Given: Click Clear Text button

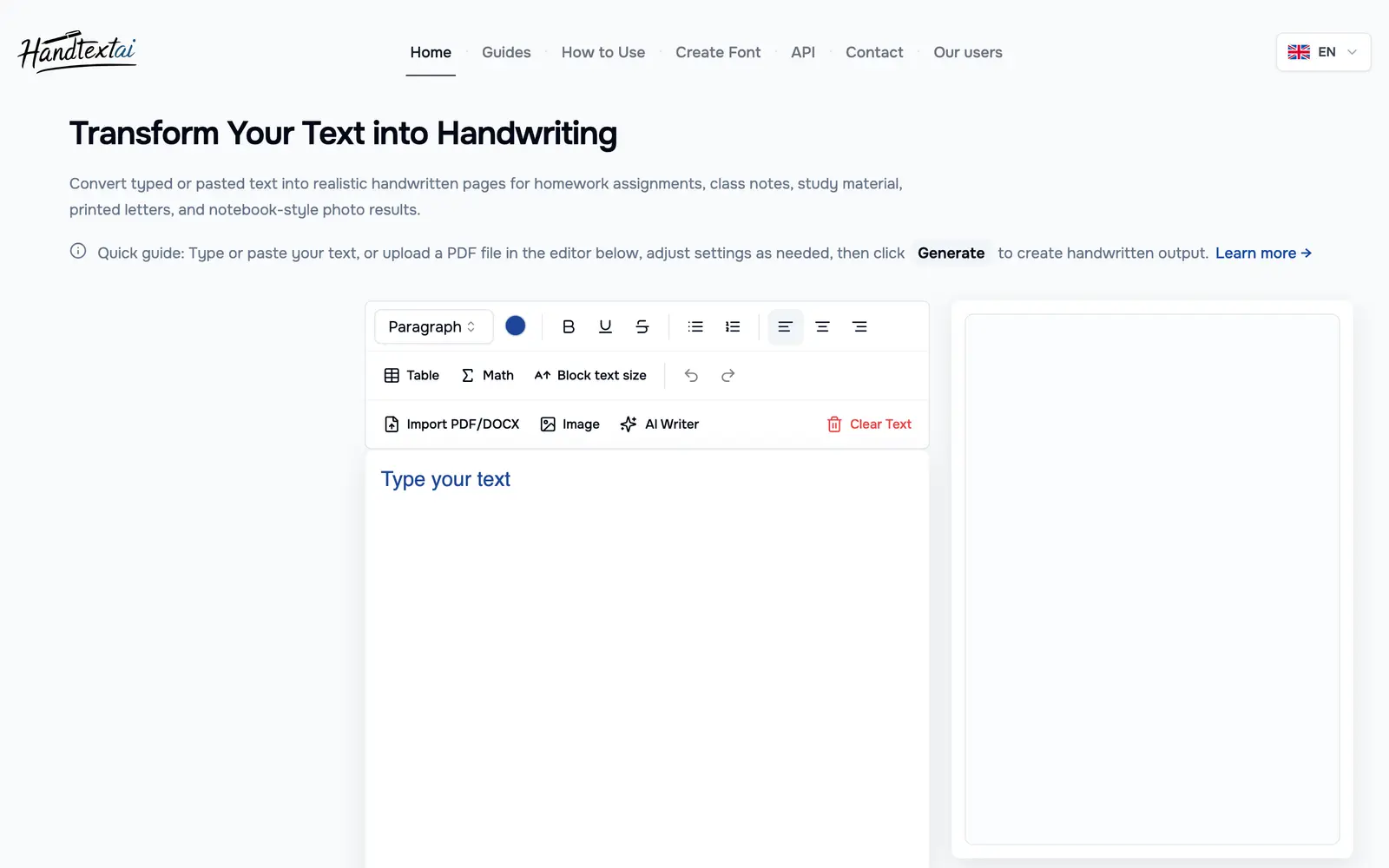Looking at the screenshot, I should point(869,424).
